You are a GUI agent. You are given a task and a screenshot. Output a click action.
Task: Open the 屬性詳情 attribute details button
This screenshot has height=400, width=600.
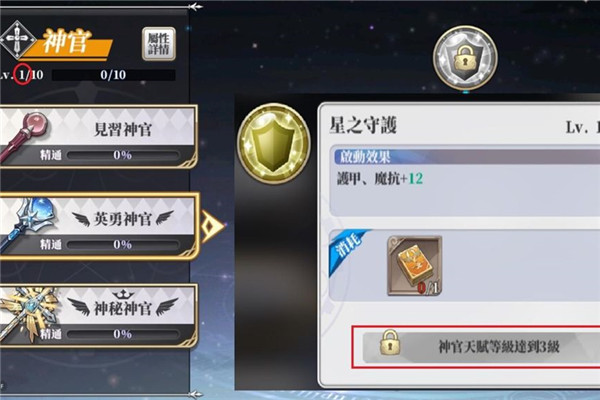pos(159,44)
